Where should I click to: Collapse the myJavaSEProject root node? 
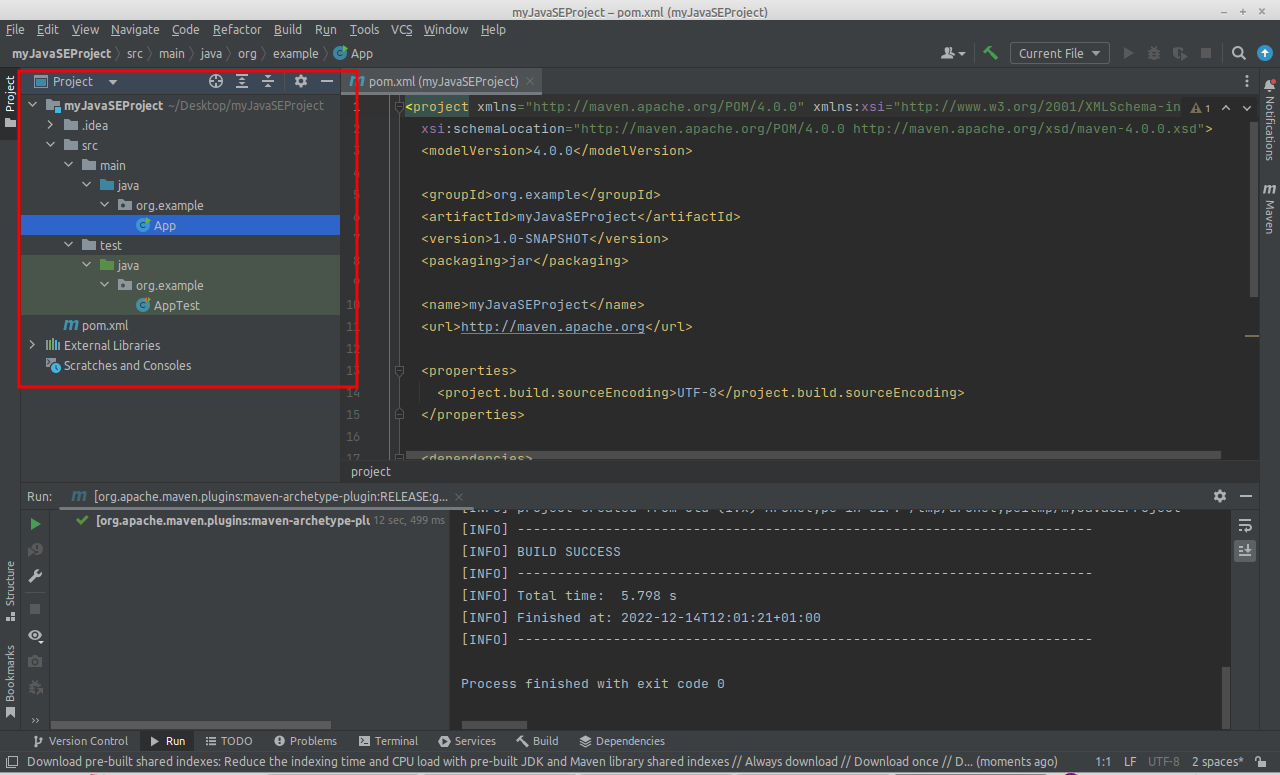click(32, 105)
